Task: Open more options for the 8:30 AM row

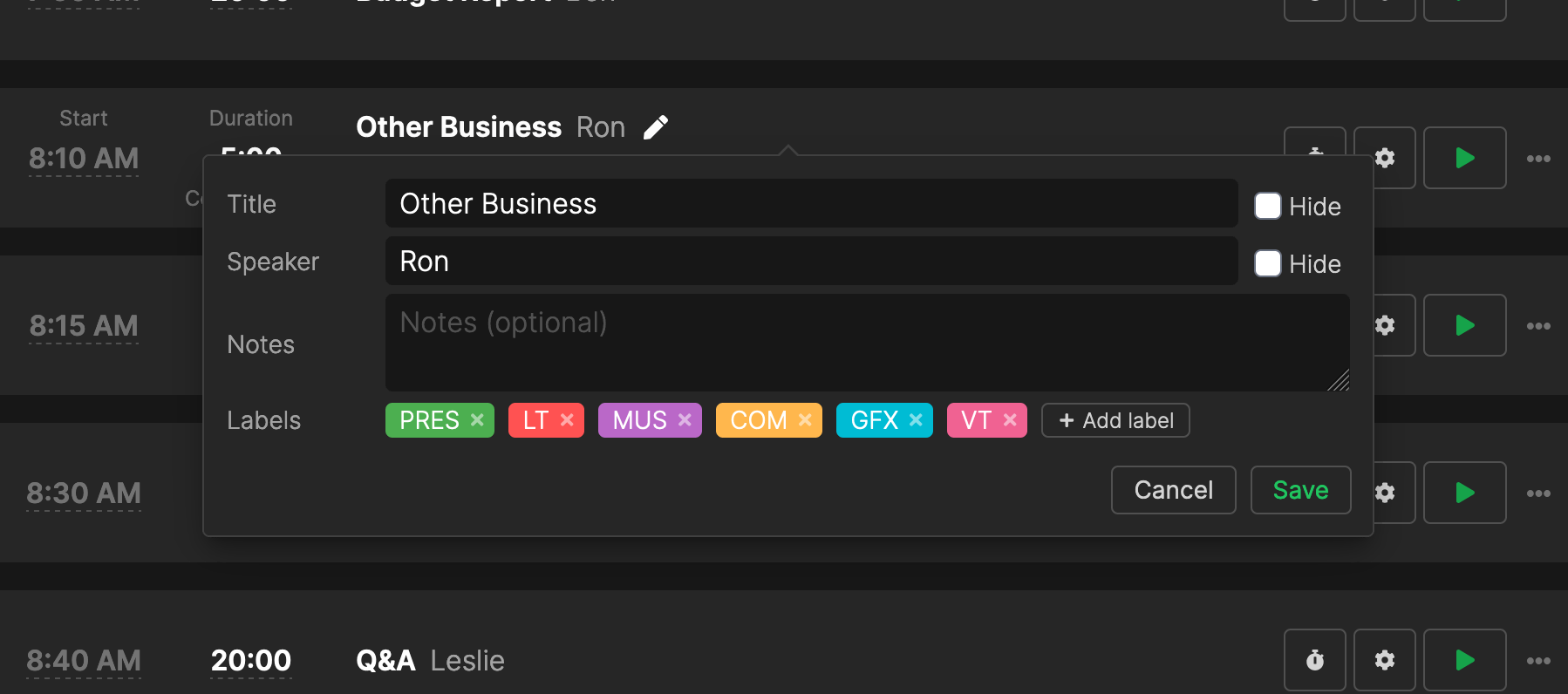Action: [x=1538, y=493]
